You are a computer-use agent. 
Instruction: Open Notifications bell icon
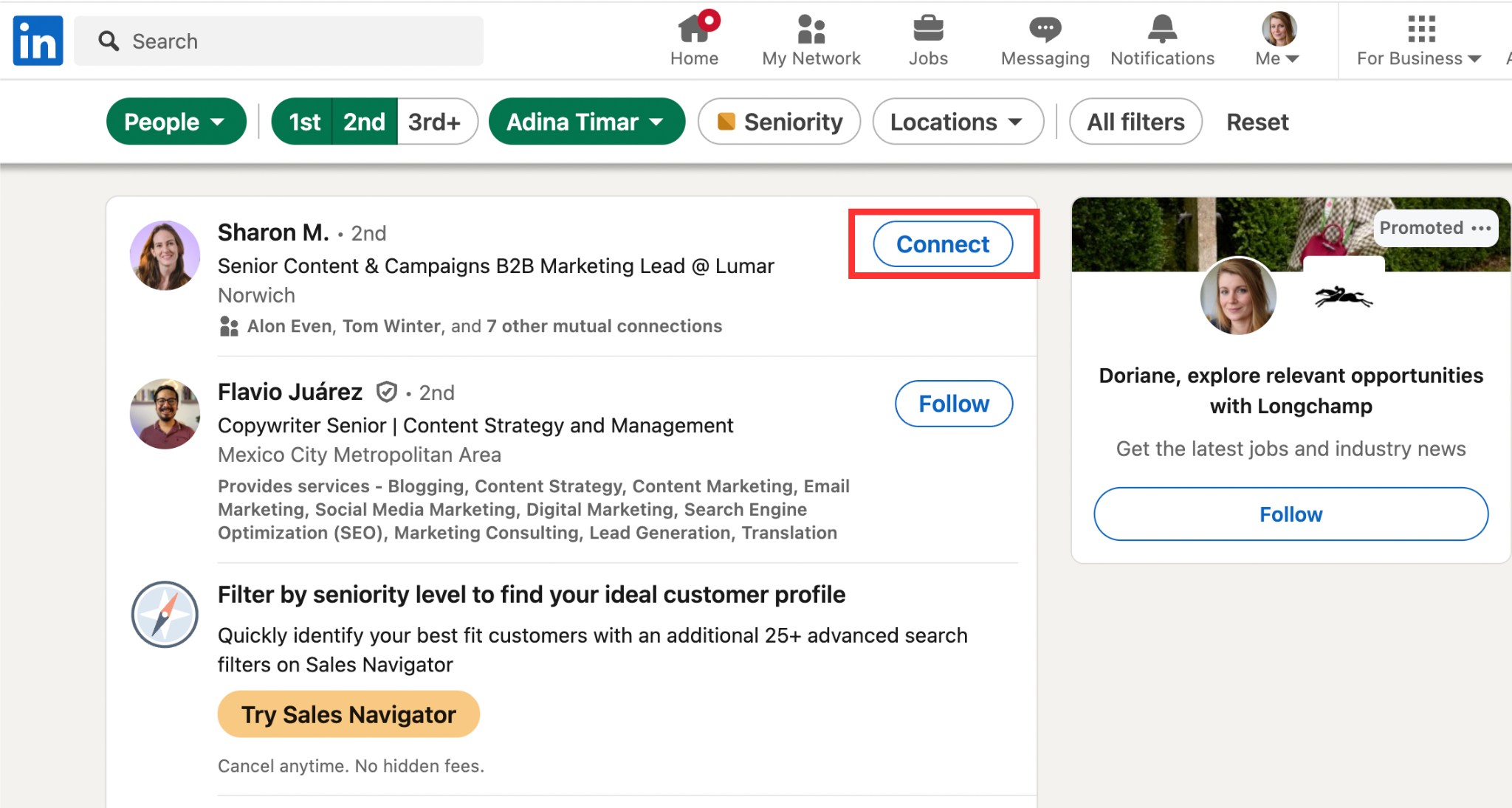pyautogui.click(x=1162, y=29)
